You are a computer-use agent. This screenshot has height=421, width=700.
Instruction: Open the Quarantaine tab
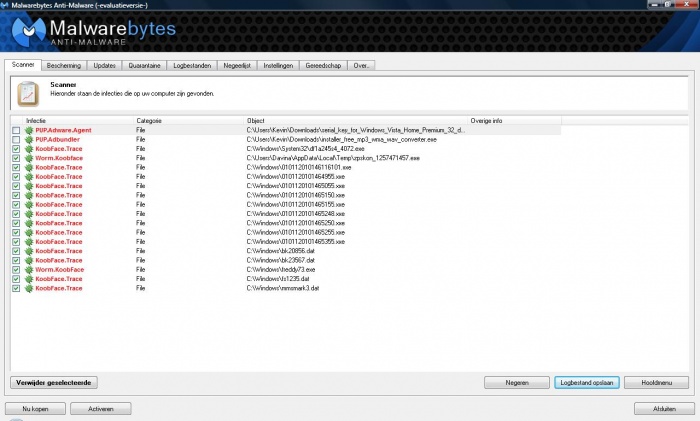click(144, 66)
